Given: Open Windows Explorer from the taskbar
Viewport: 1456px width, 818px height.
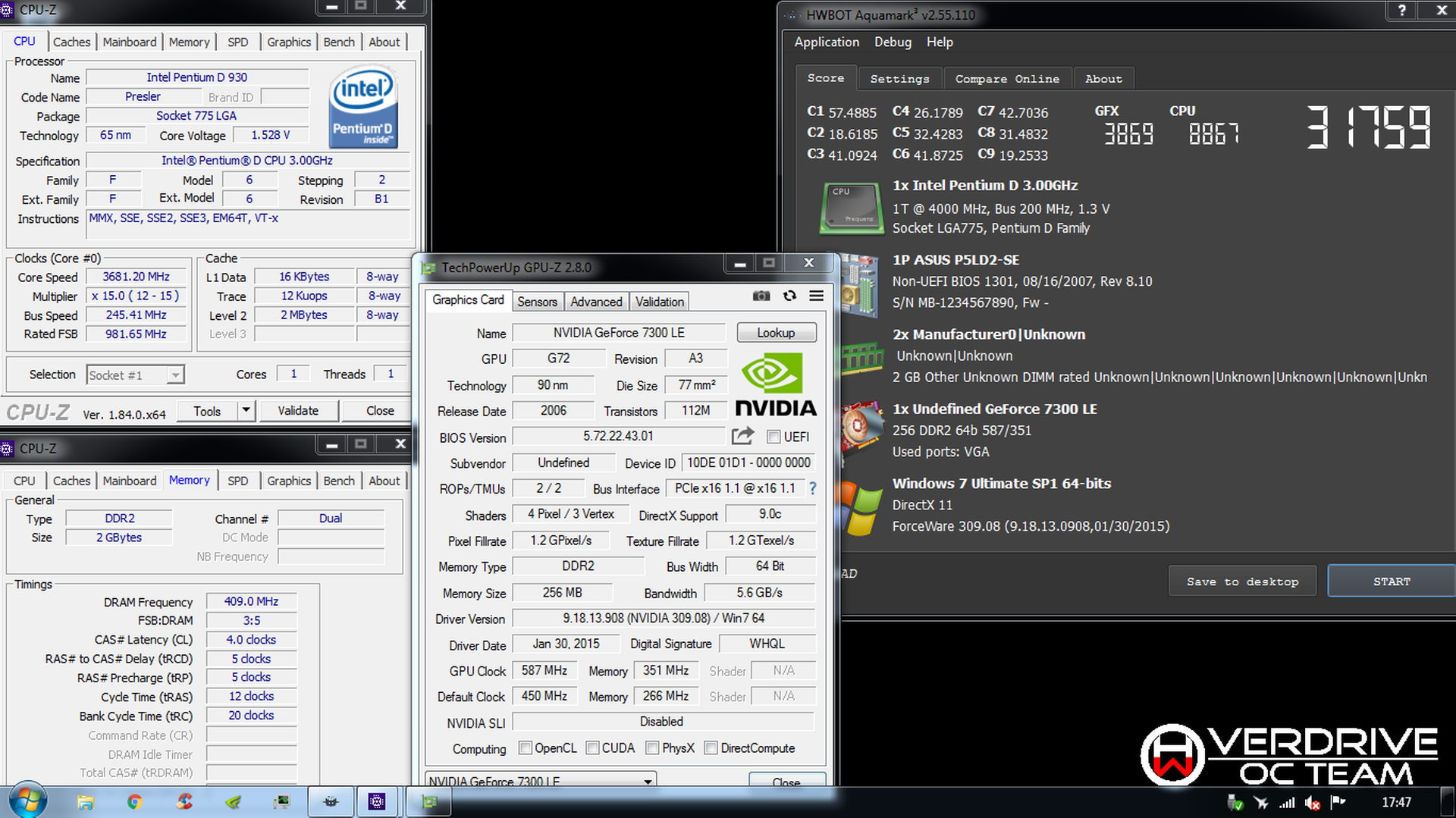Looking at the screenshot, I should (x=85, y=801).
